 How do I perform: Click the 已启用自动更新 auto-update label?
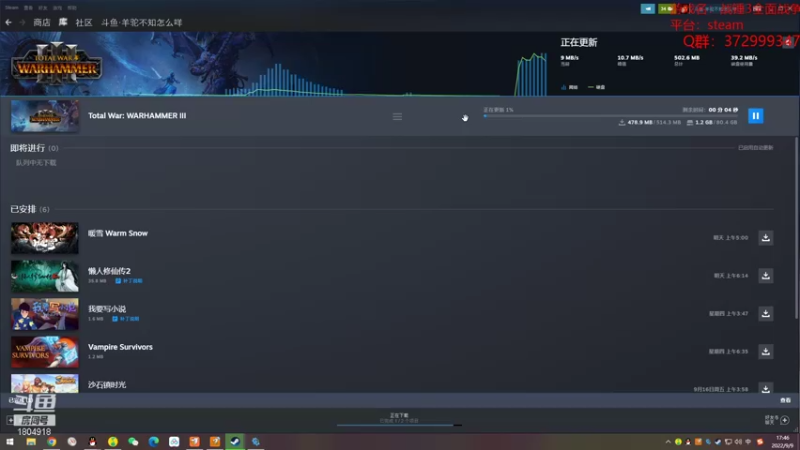756,147
